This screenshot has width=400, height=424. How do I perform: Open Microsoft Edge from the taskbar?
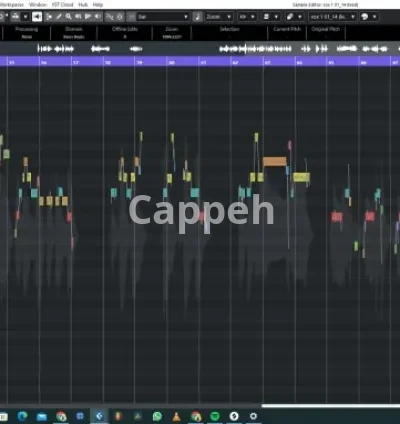(22, 416)
